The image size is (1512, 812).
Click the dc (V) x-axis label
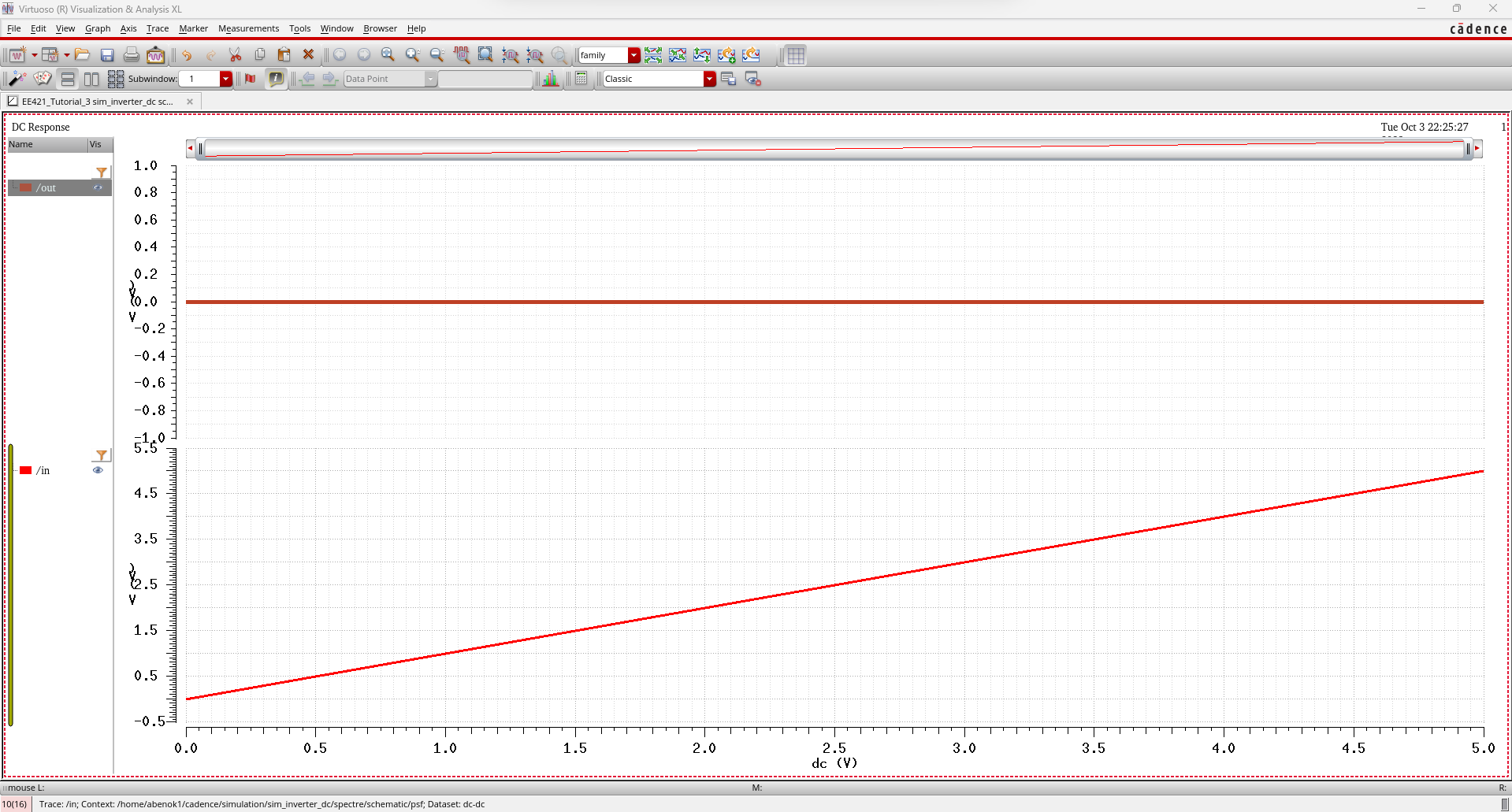(x=834, y=762)
